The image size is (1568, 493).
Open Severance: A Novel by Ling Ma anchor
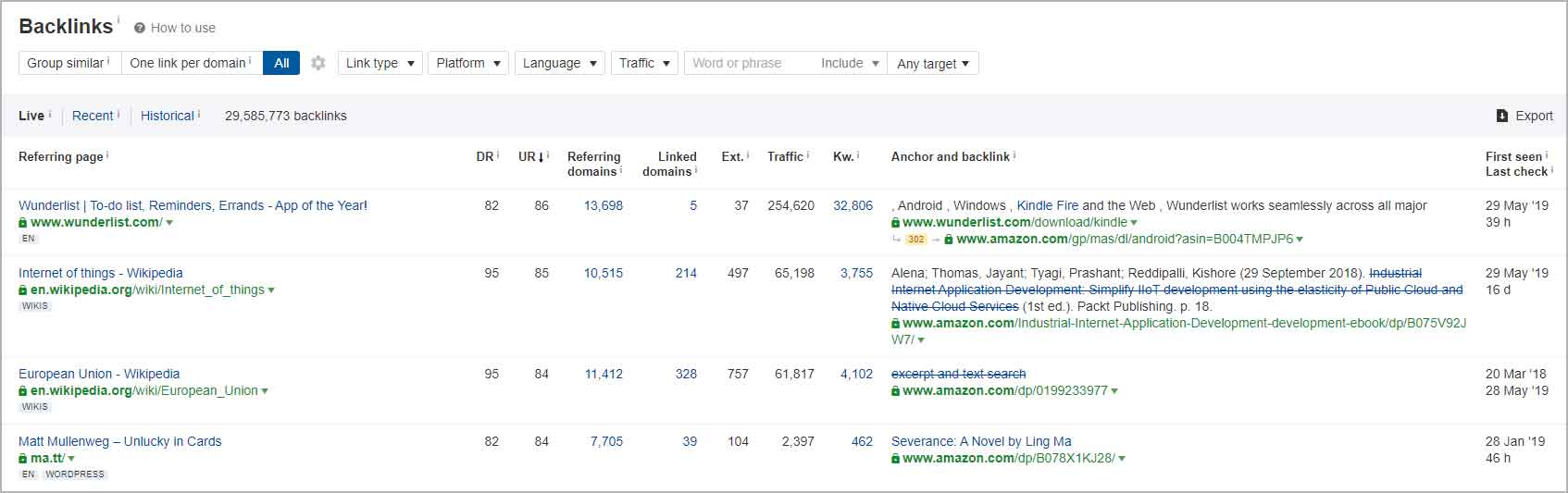981,441
